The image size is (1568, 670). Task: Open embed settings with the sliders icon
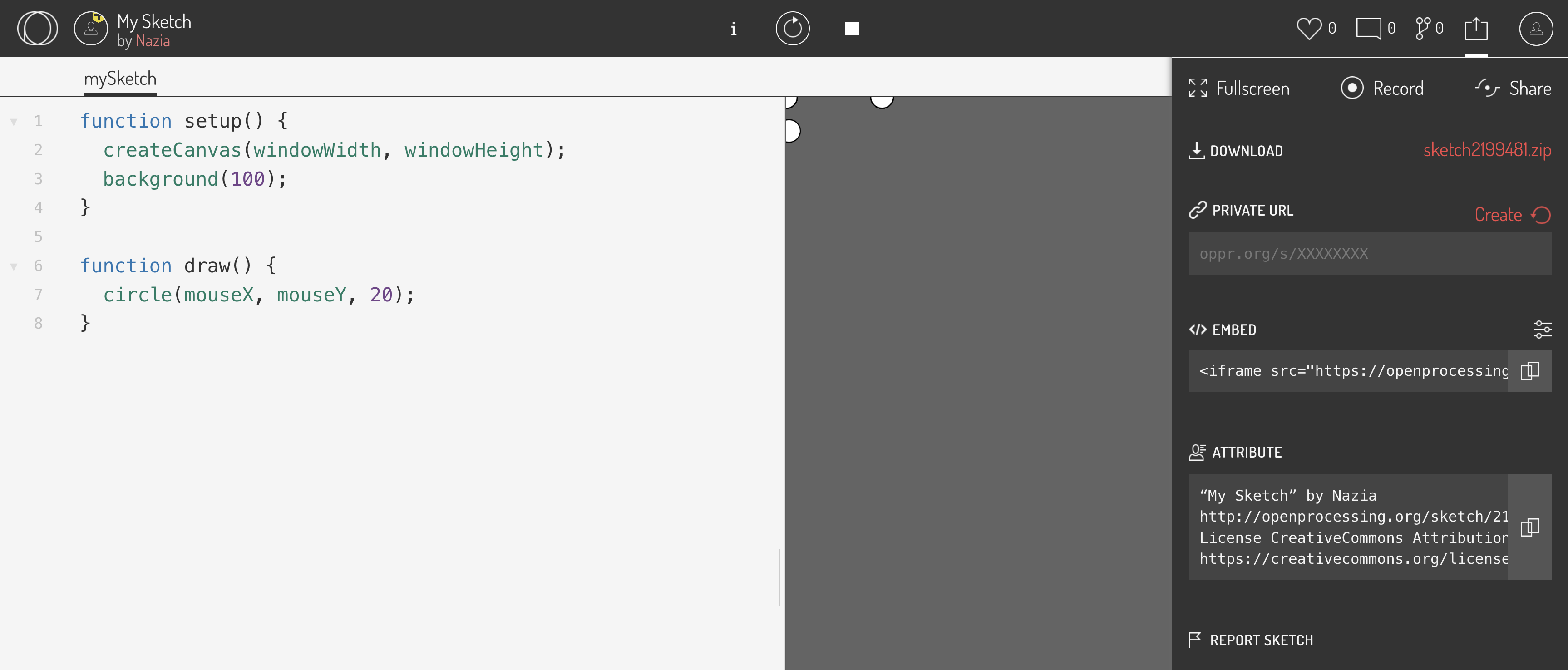click(1543, 329)
